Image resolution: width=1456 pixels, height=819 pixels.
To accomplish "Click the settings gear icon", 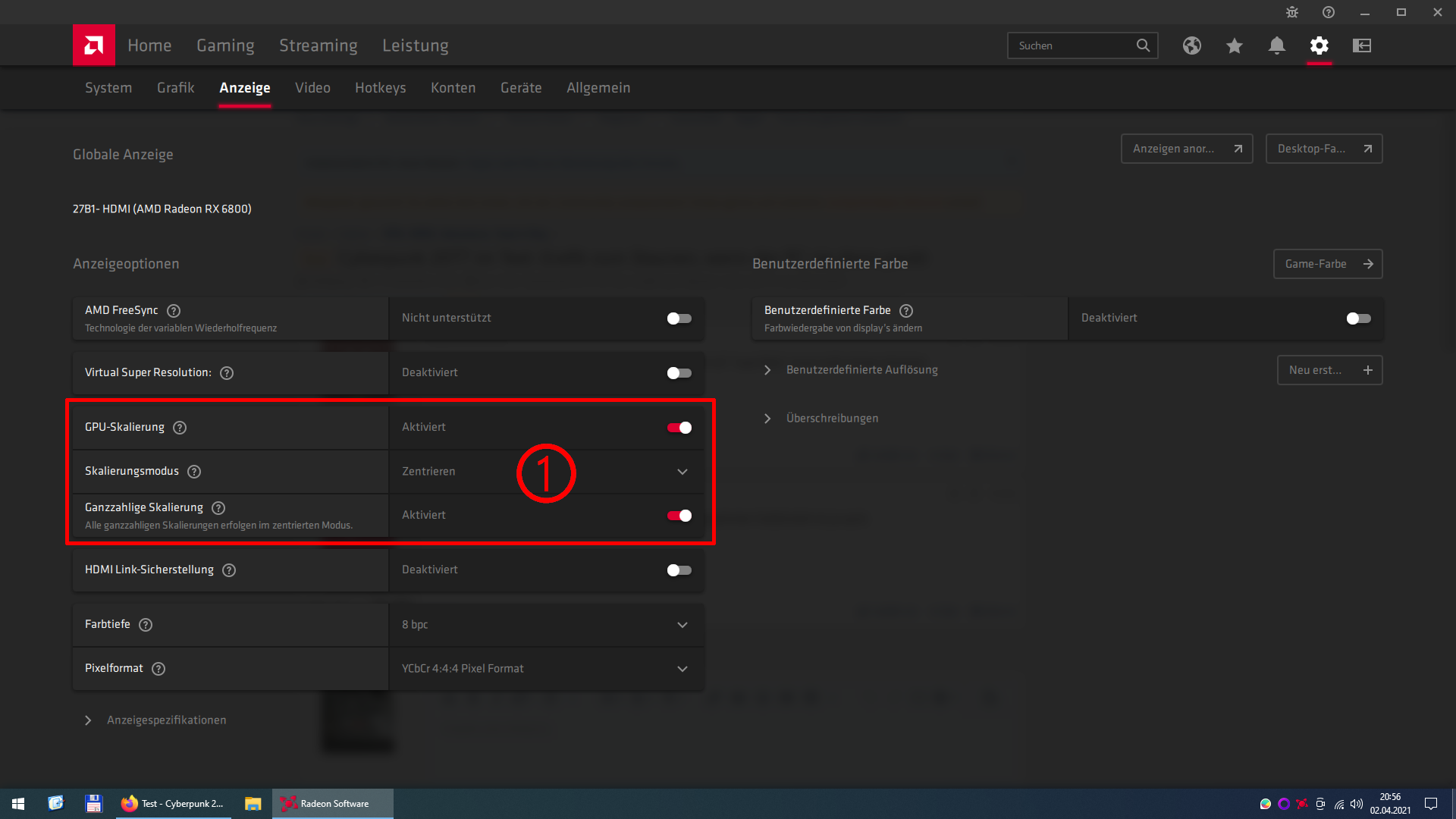I will [1319, 45].
